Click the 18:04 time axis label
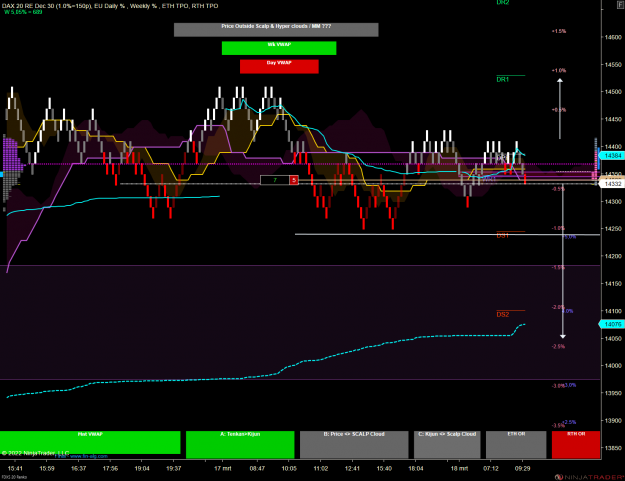The image size is (625, 481). (416, 469)
